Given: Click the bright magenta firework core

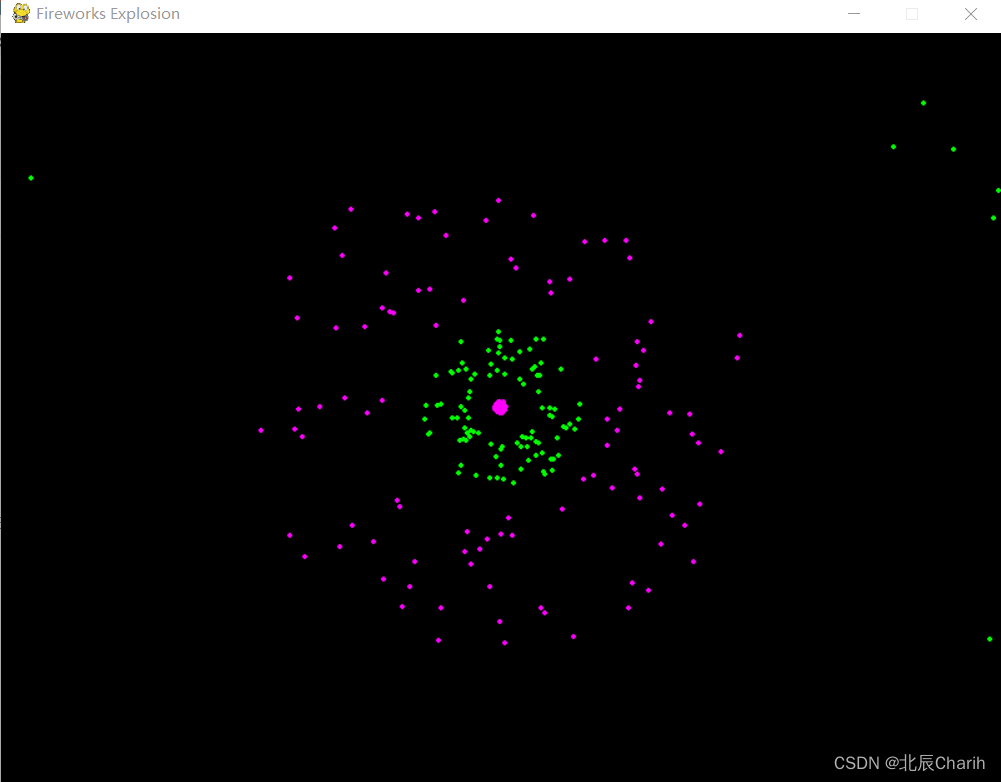Looking at the screenshot, I should (499, 406).
